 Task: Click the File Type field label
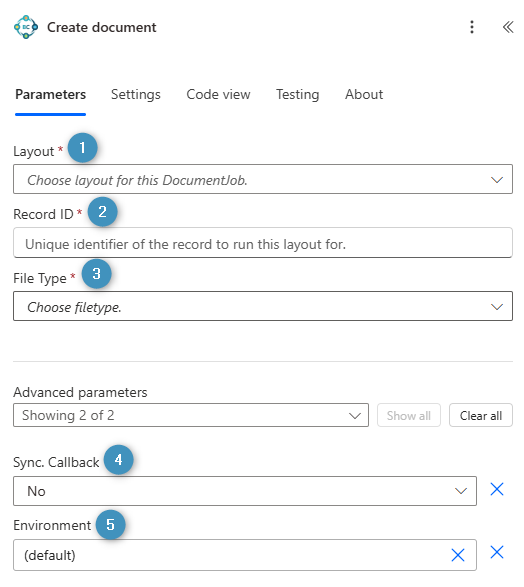[40, 279]
